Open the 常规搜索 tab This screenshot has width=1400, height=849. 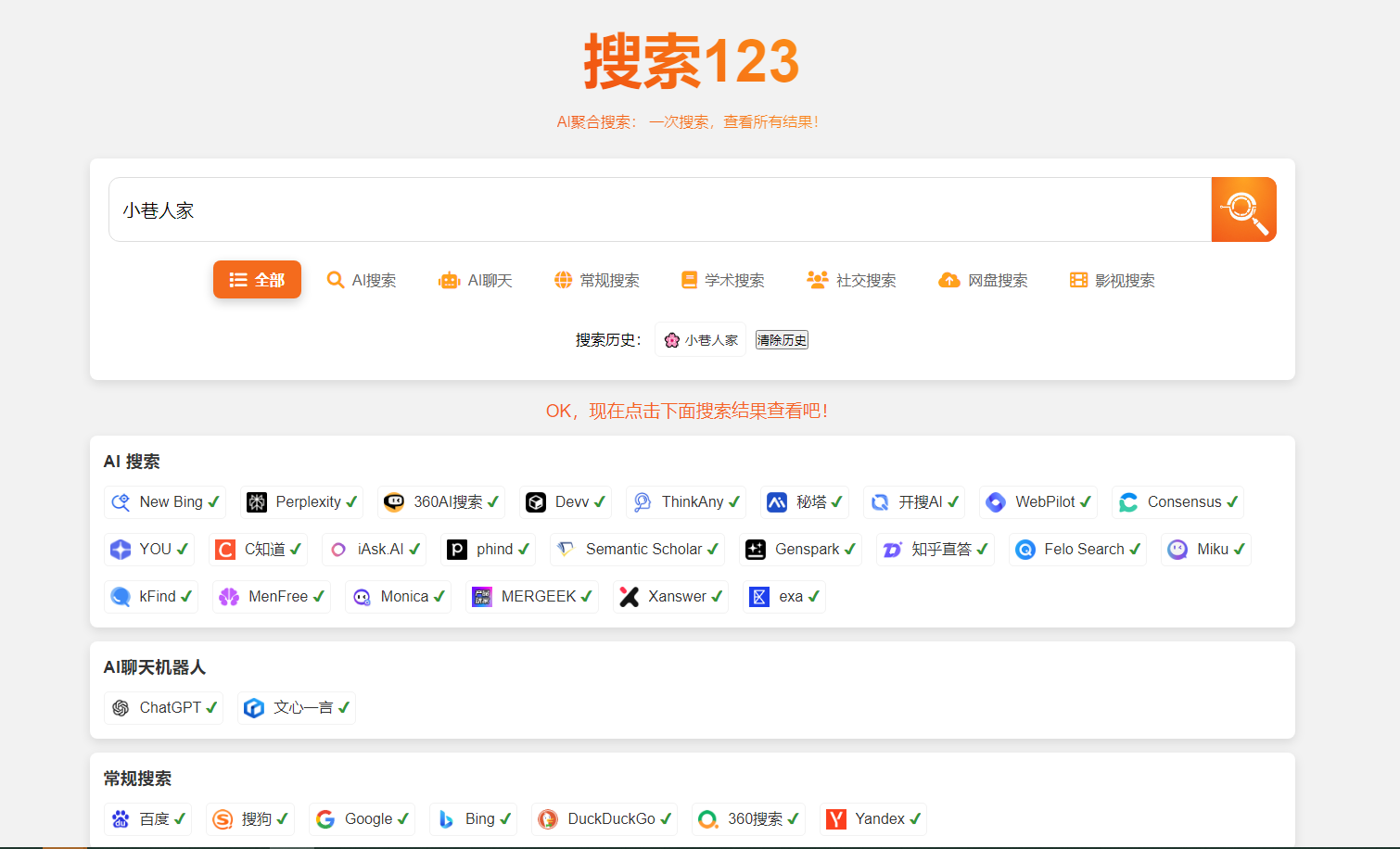point(597,280)
